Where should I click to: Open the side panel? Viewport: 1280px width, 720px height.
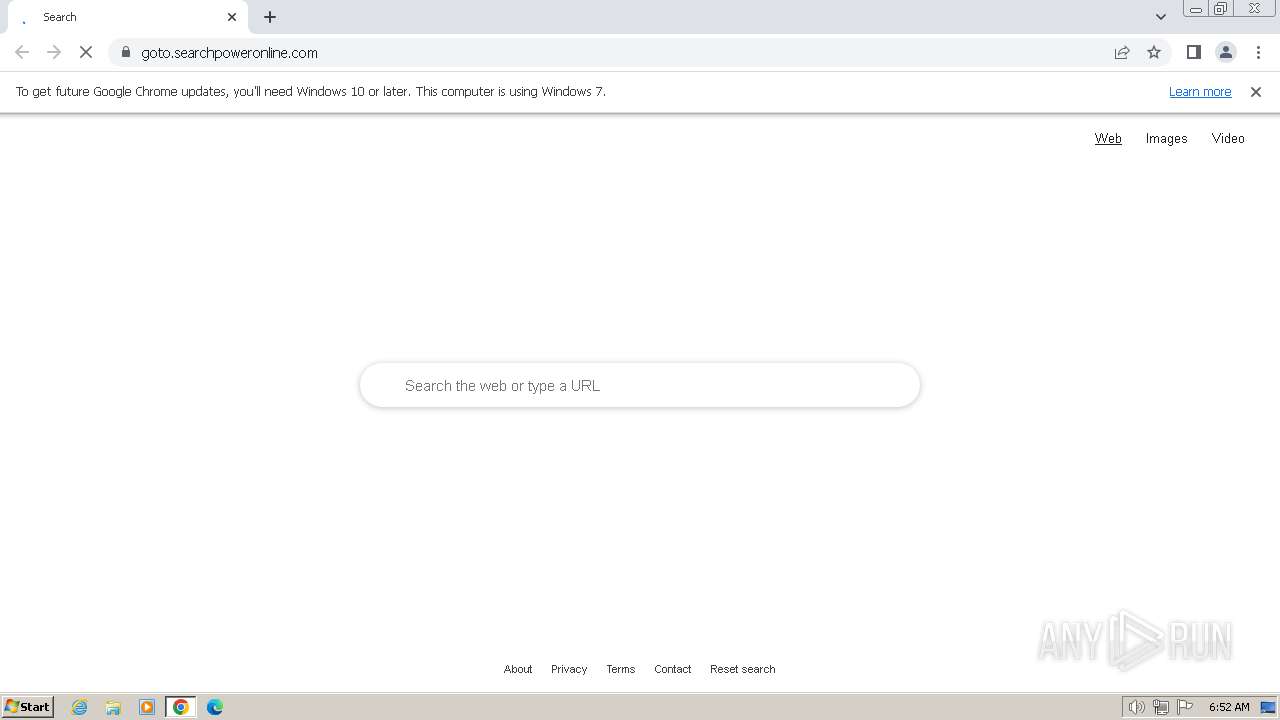[1193, 52]
